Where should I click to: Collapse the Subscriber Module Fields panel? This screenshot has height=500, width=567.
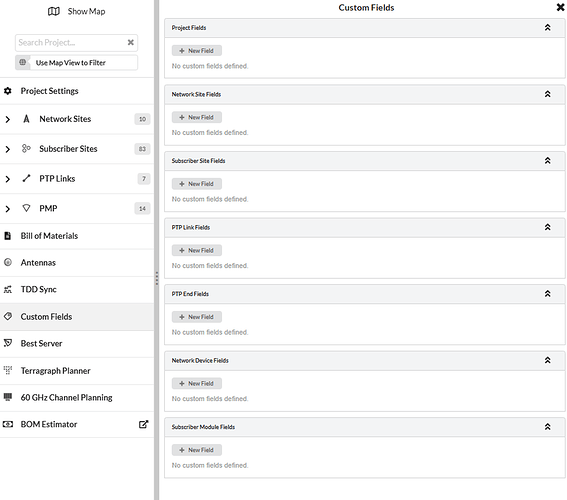547,427
